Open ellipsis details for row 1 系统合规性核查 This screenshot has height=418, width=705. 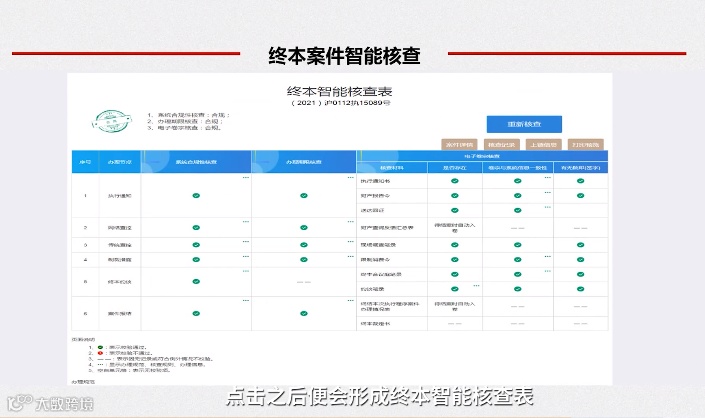click(246, 178)
